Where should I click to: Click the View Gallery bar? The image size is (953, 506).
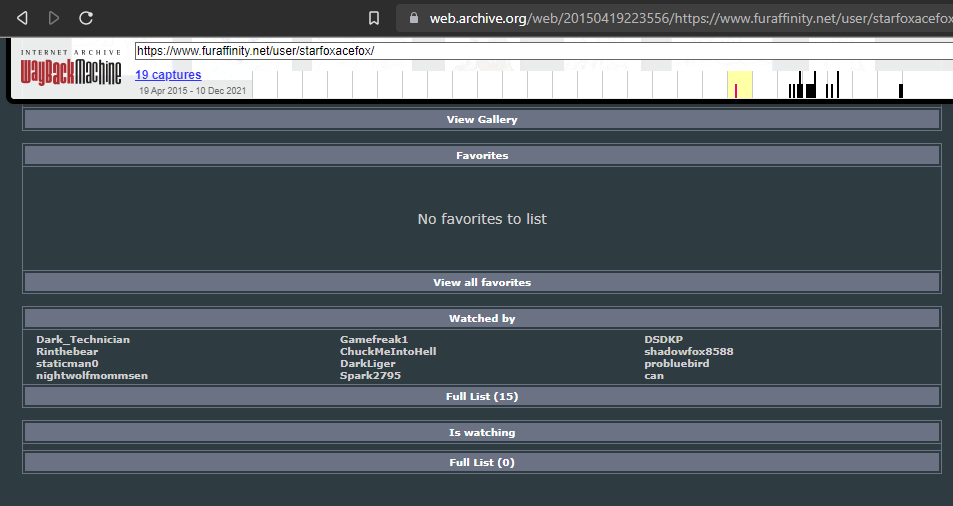[x=482, y=120]
